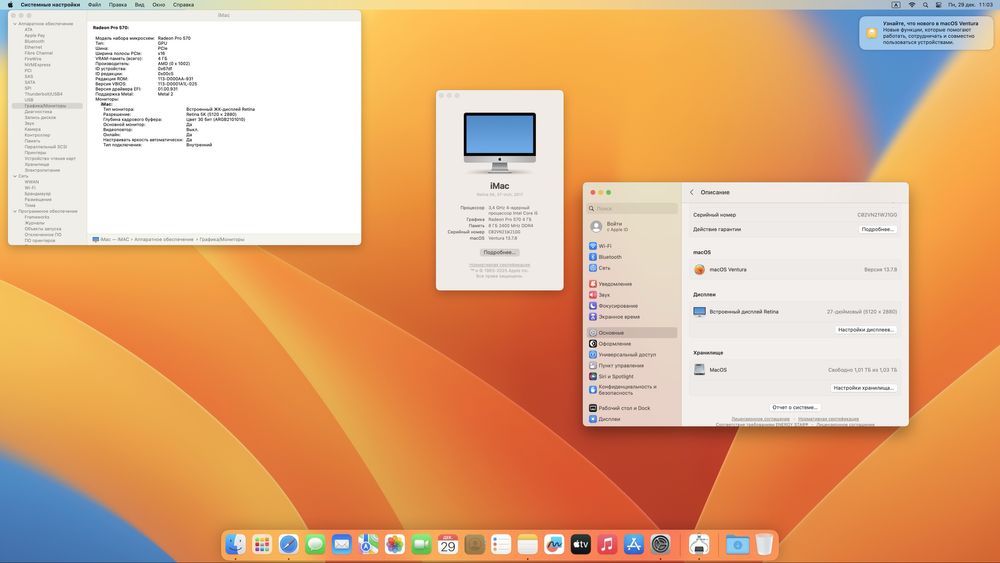Open Дисплеи in Settings sidebar
This screenshot has width=1000, height=563.
[x=632, y=419]
